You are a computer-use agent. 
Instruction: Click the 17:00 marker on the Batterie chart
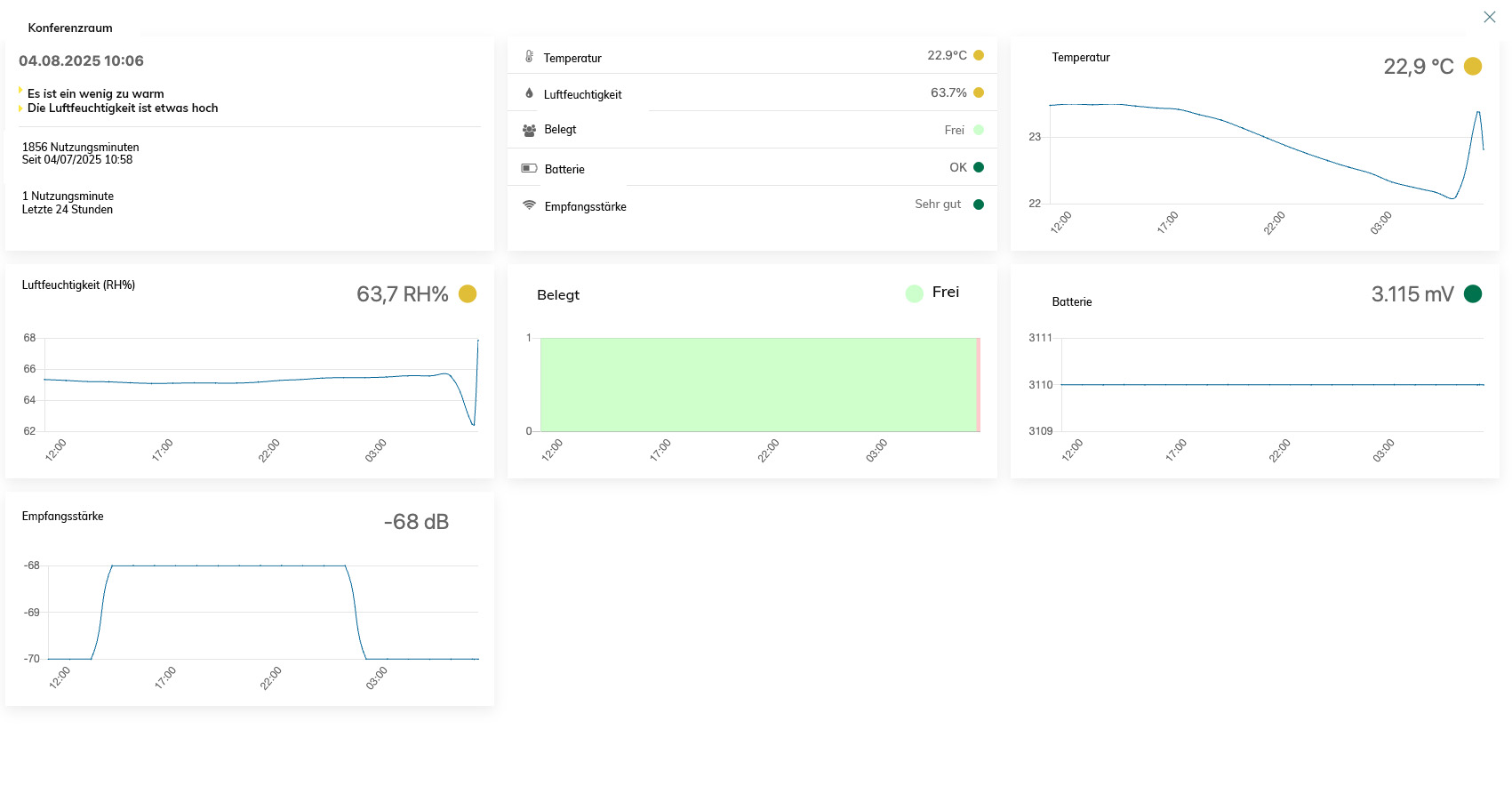[x=1175, y=451]
